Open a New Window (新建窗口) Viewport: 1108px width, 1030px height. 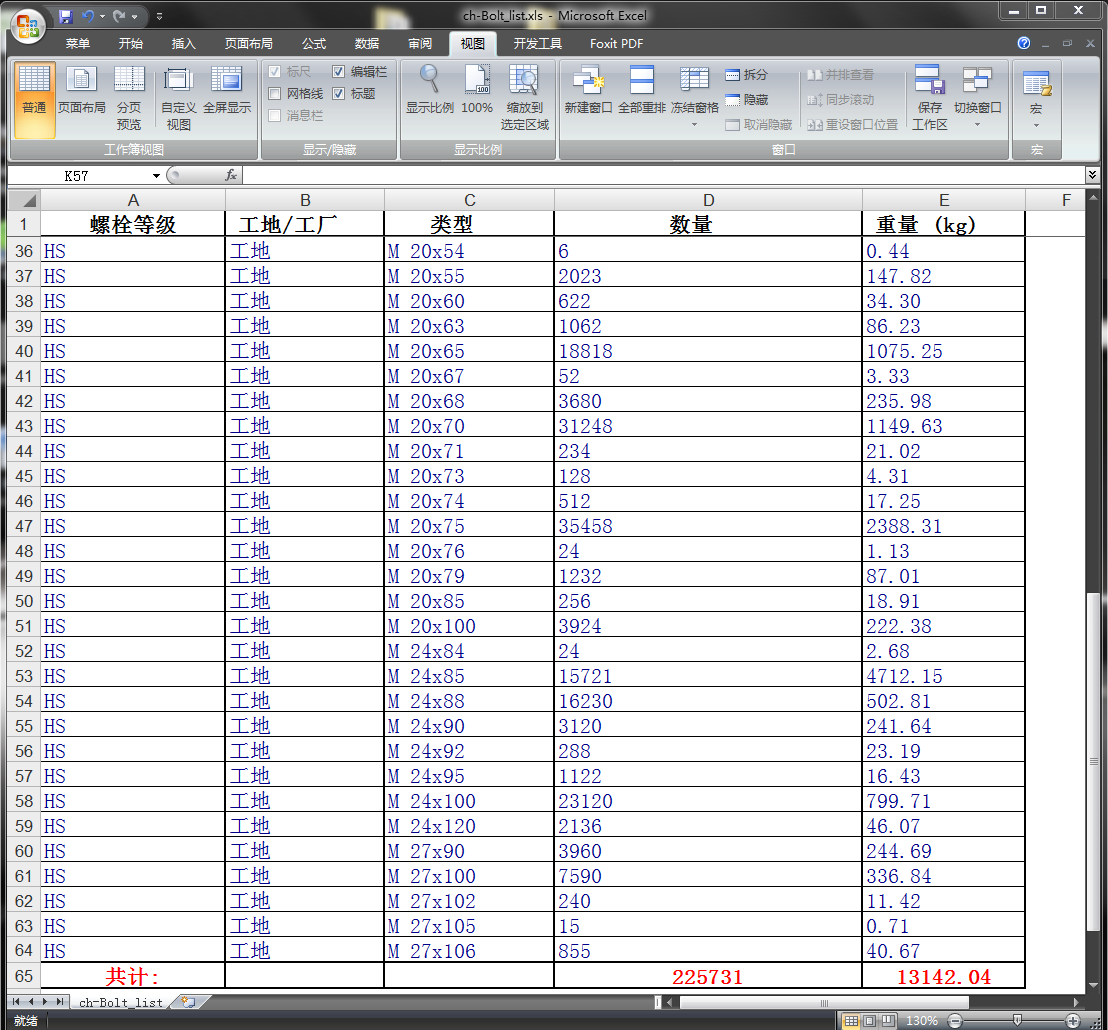tap(588, 90)
